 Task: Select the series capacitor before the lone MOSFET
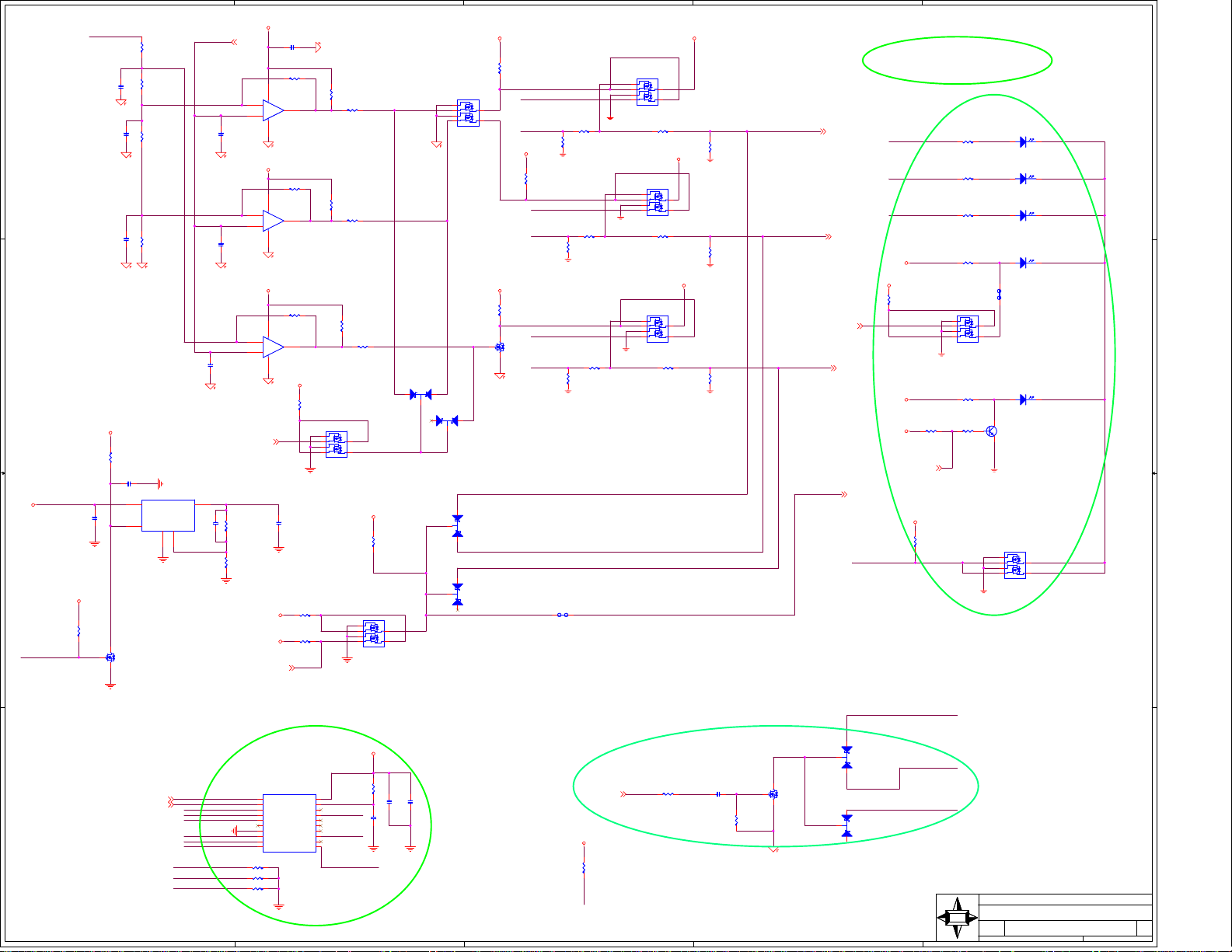(x=719, y=794)
